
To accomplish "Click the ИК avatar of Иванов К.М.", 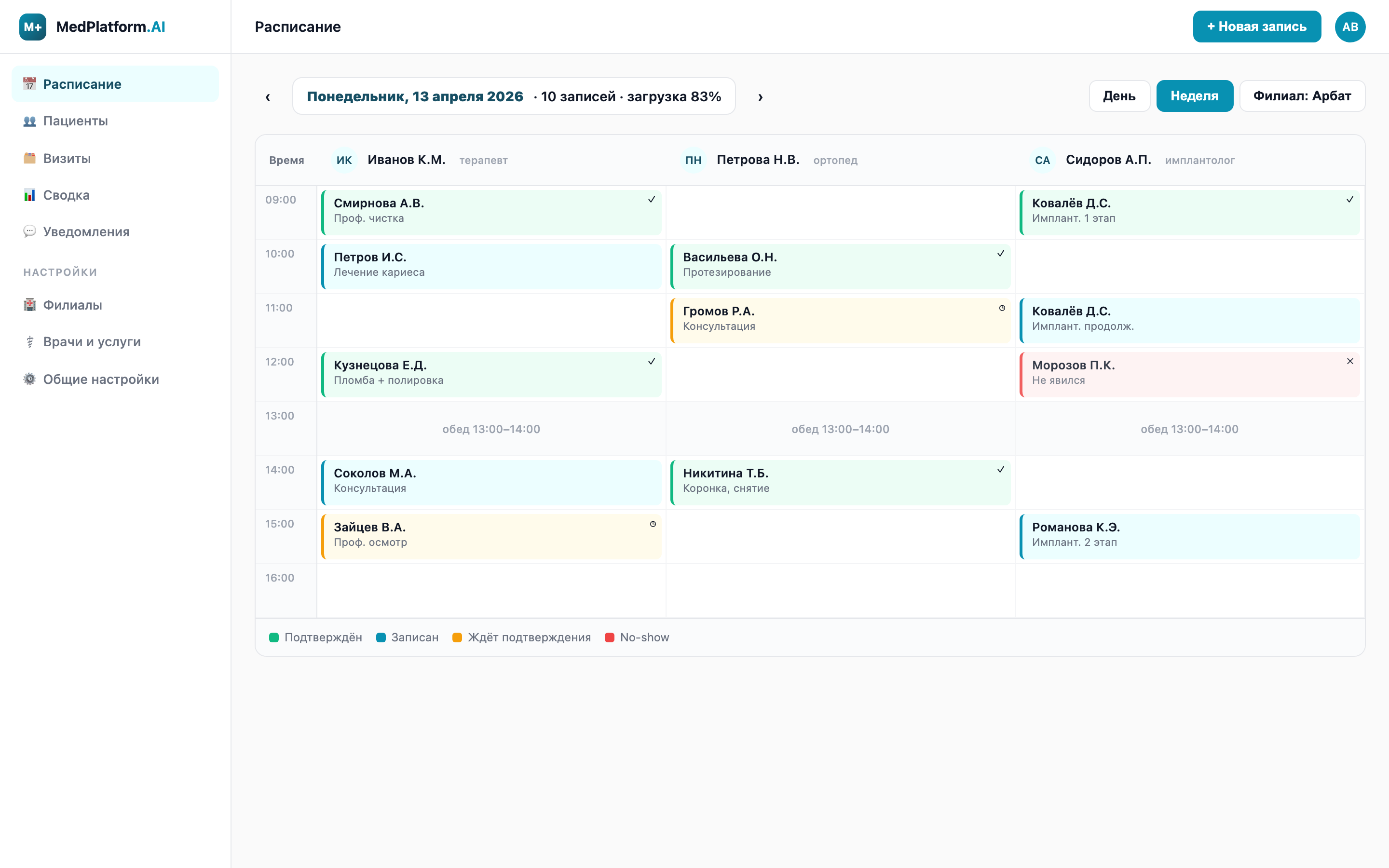I will pyautogui.click(x=344, y=160).
